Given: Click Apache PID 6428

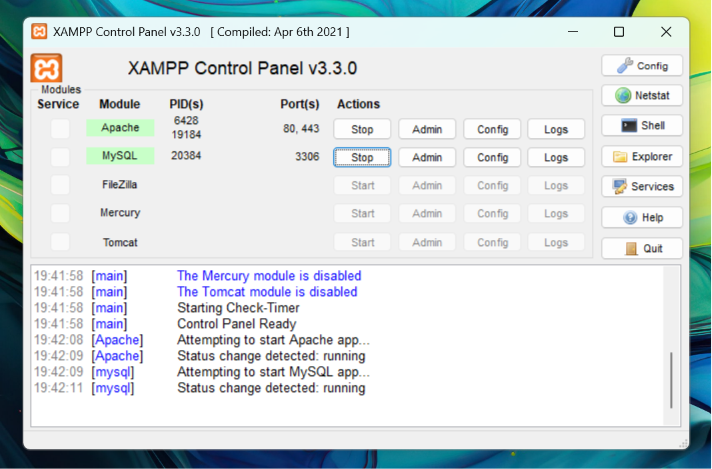Looking at the screenshot, I should coord(186,120).
